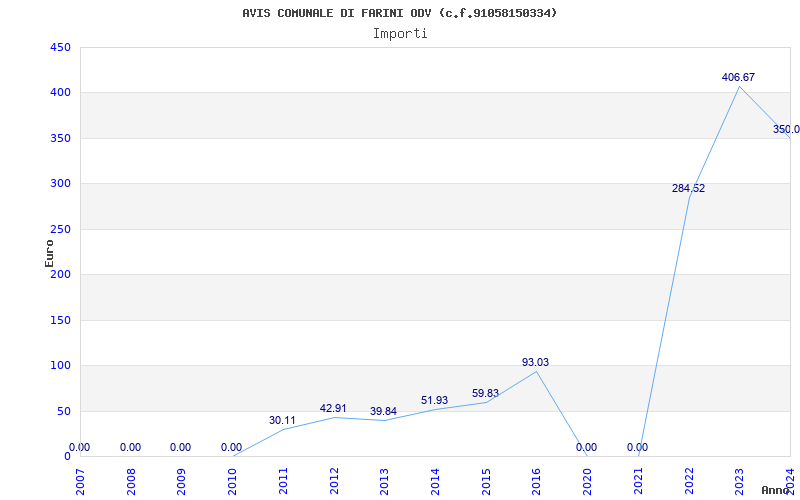Select the 0.00 label above 2010
Screen dimensions: 800x500
(x=231, y=447)
